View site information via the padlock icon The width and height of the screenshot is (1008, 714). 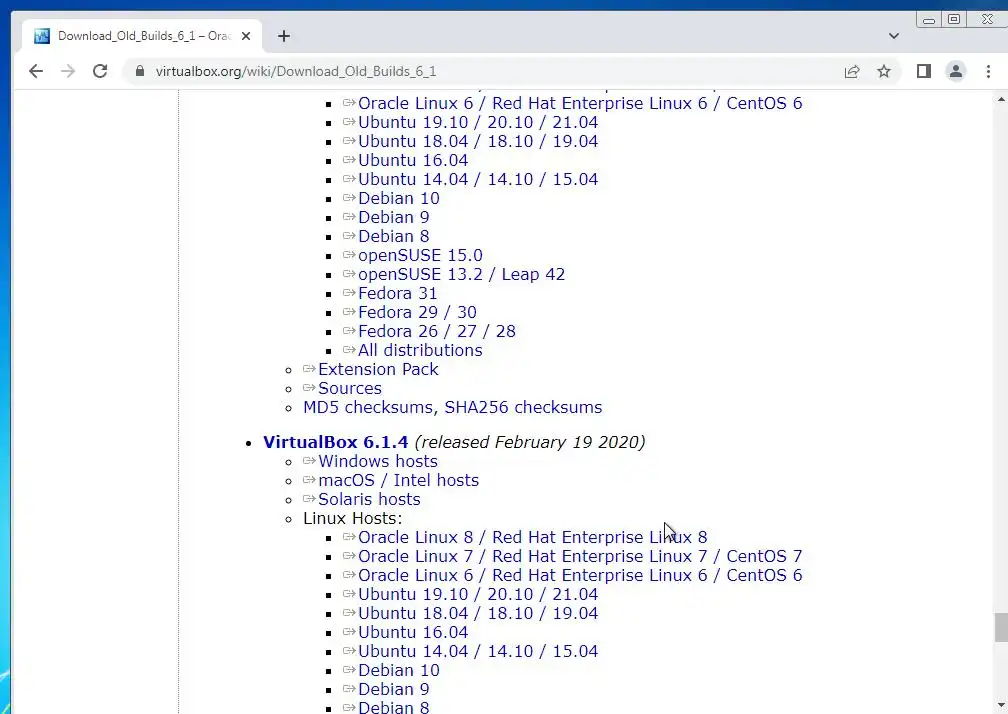pos(140,71)
